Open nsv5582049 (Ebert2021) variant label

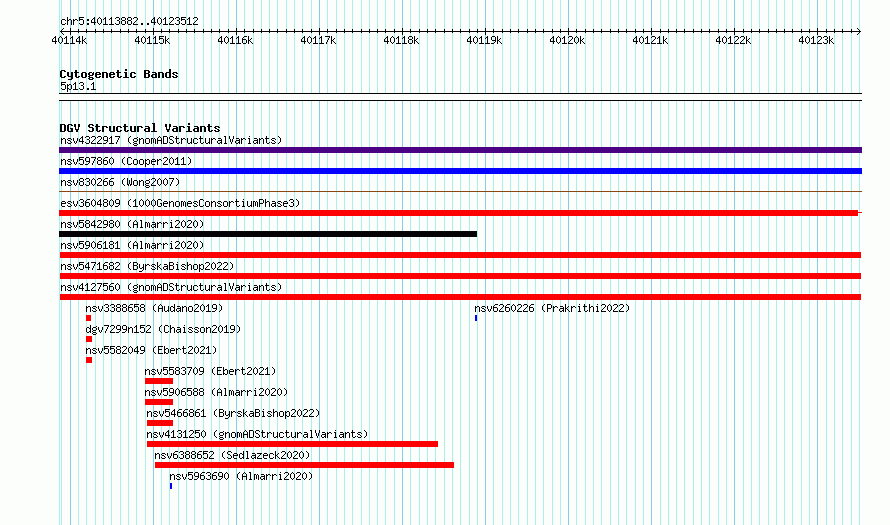pos(152,350)
